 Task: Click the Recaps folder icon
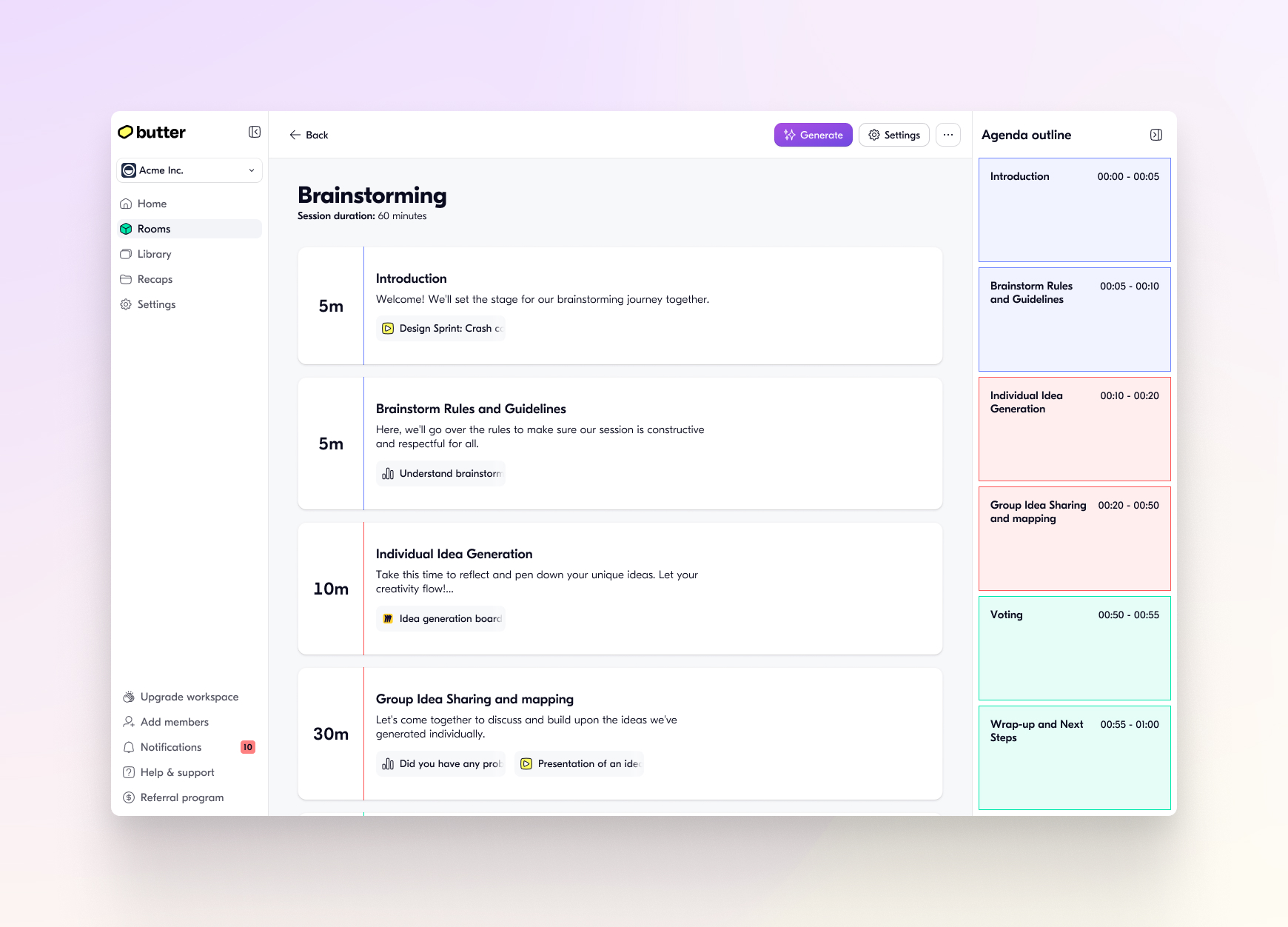point(127,279)
